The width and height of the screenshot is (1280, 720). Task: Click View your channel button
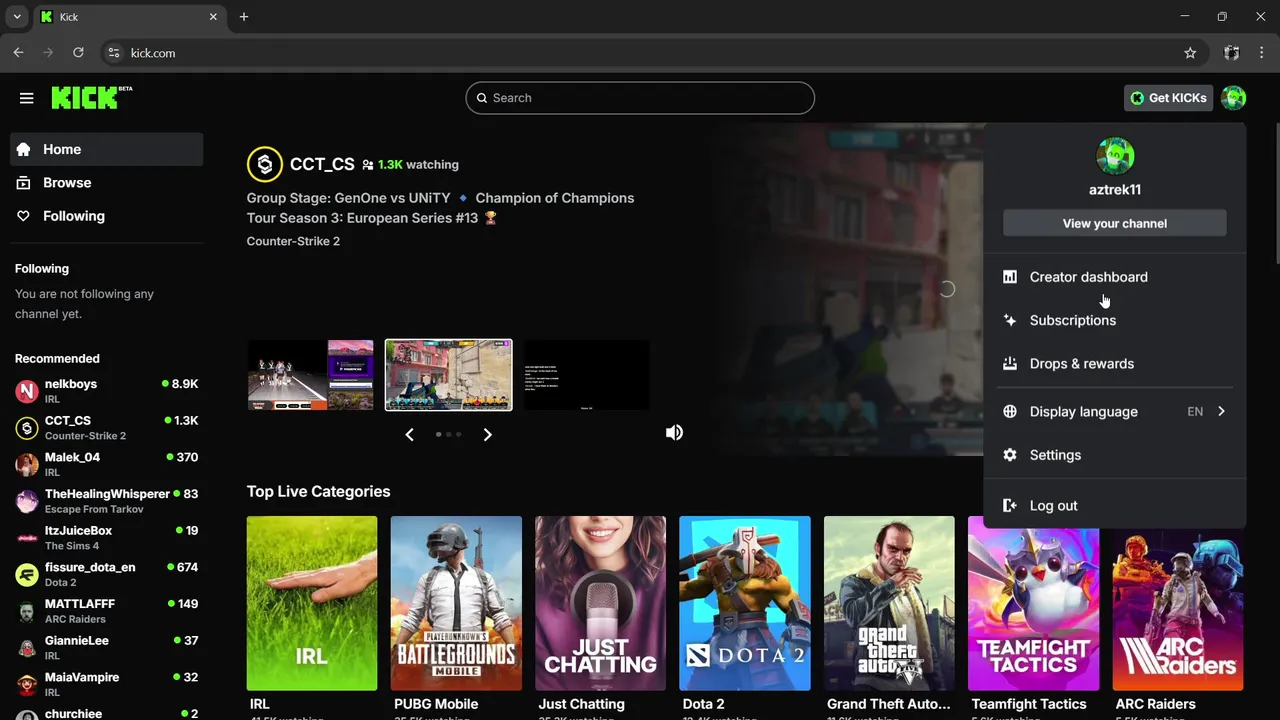pos(1115,223)
